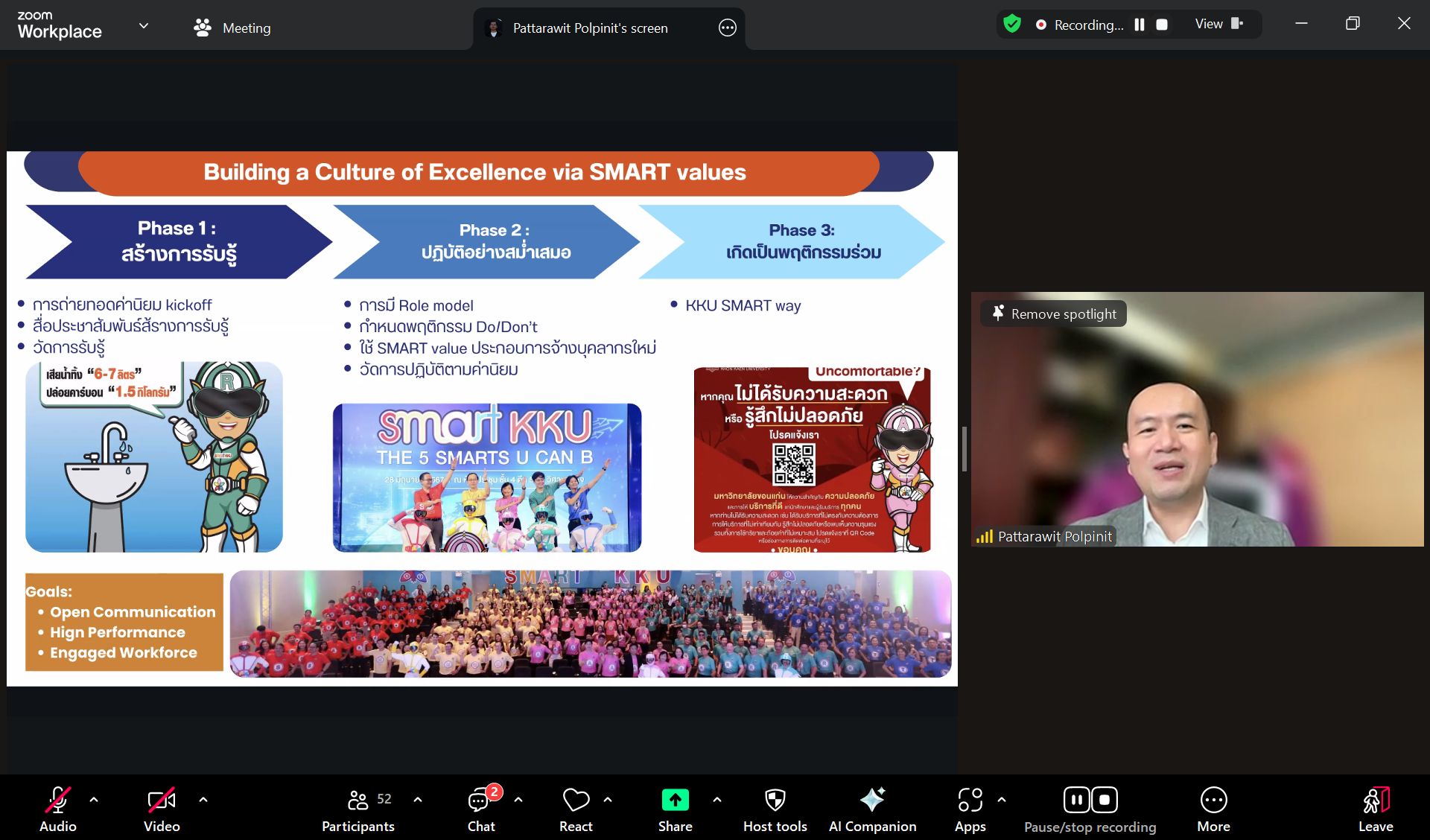Open options for Pattarawit Polpinit's screen

point(727,28)
